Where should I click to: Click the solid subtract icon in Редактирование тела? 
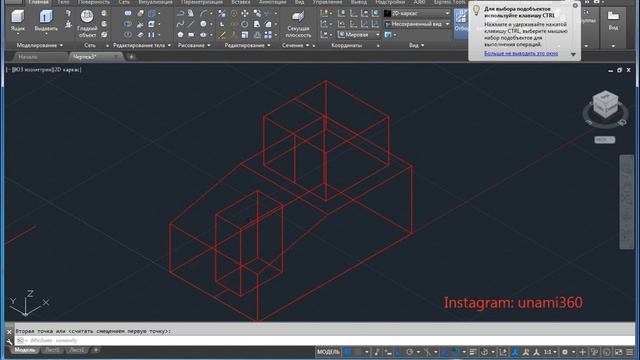tap(128, 24)
